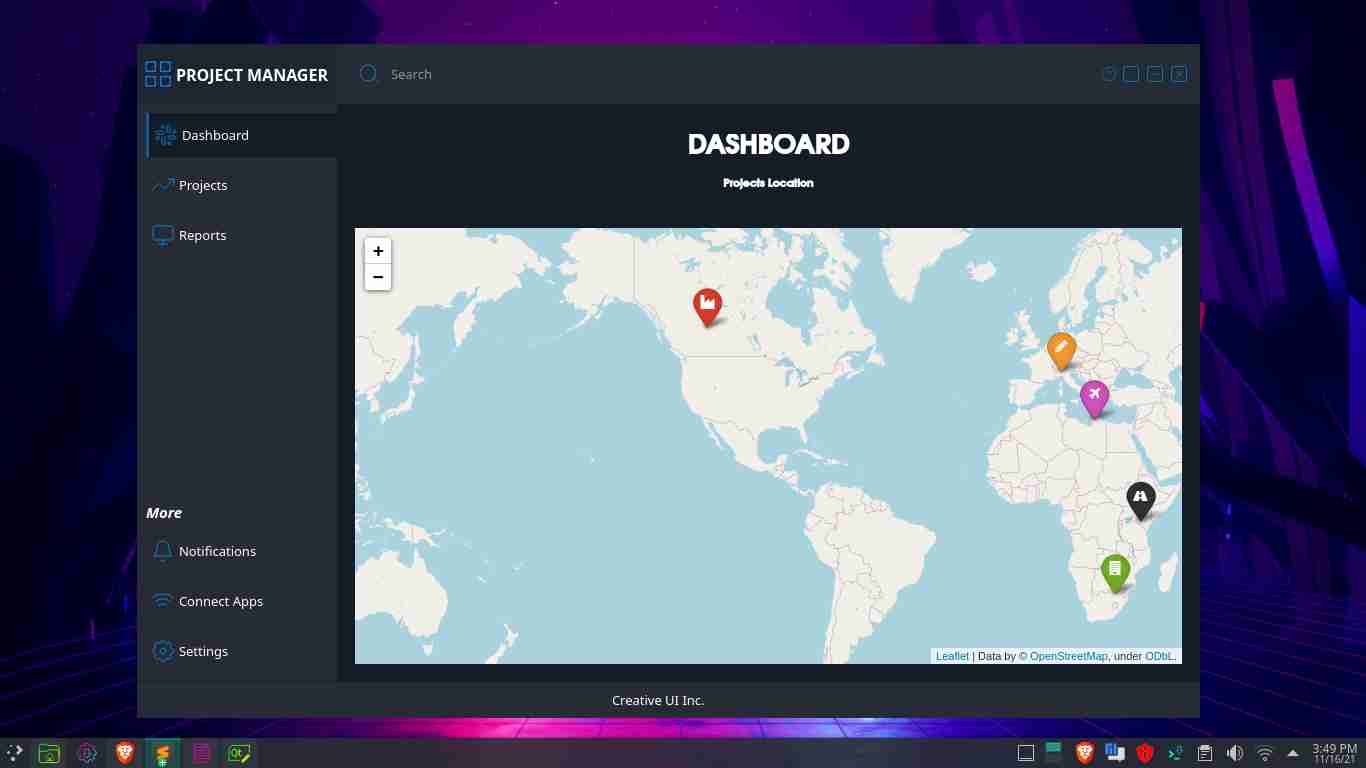Screen dimensions: 1366x768
Task: Open the application launcher on the taskbar
Action: pos(15,753)
